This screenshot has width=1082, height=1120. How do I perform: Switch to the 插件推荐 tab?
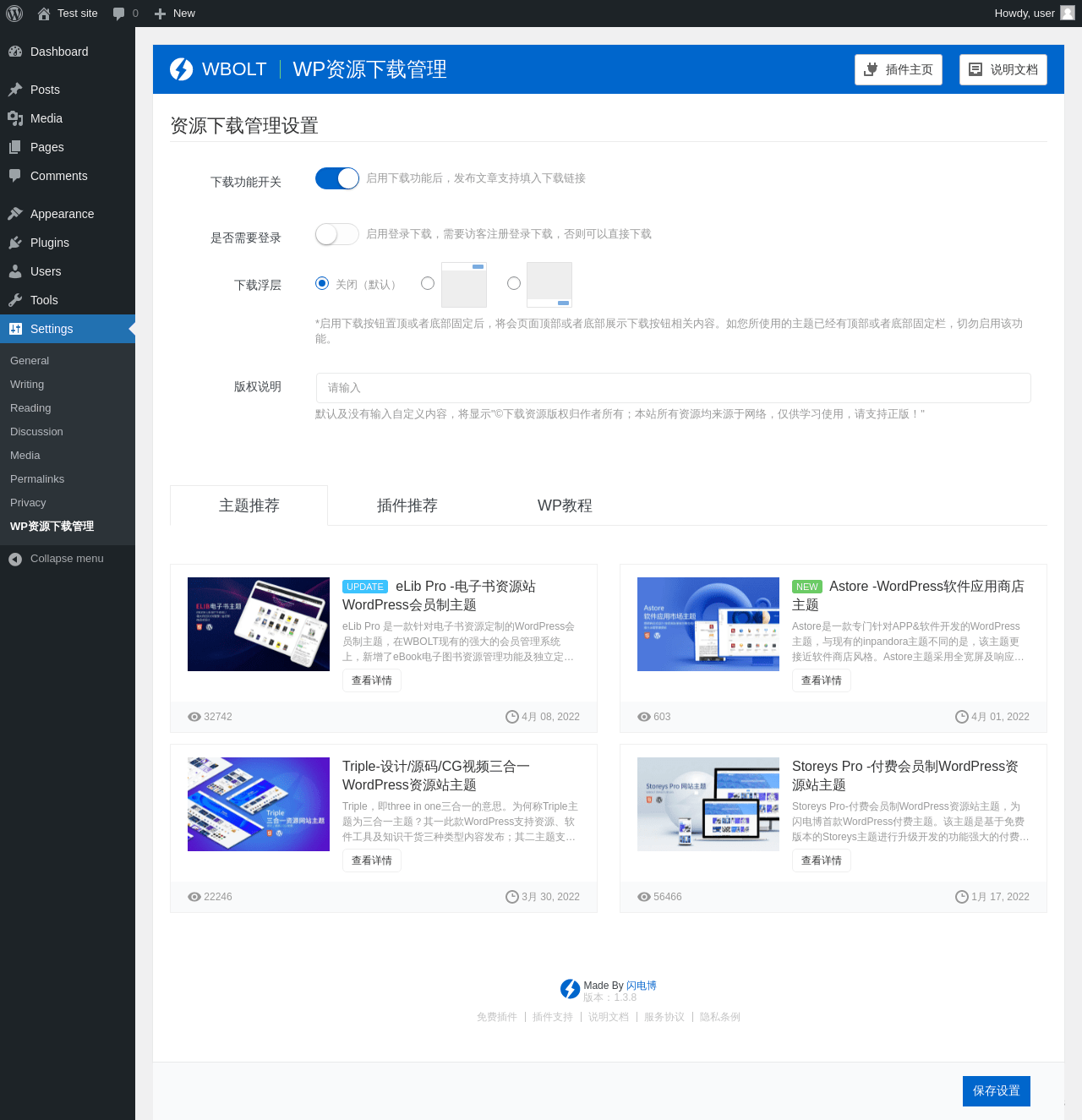pos(407,505)
